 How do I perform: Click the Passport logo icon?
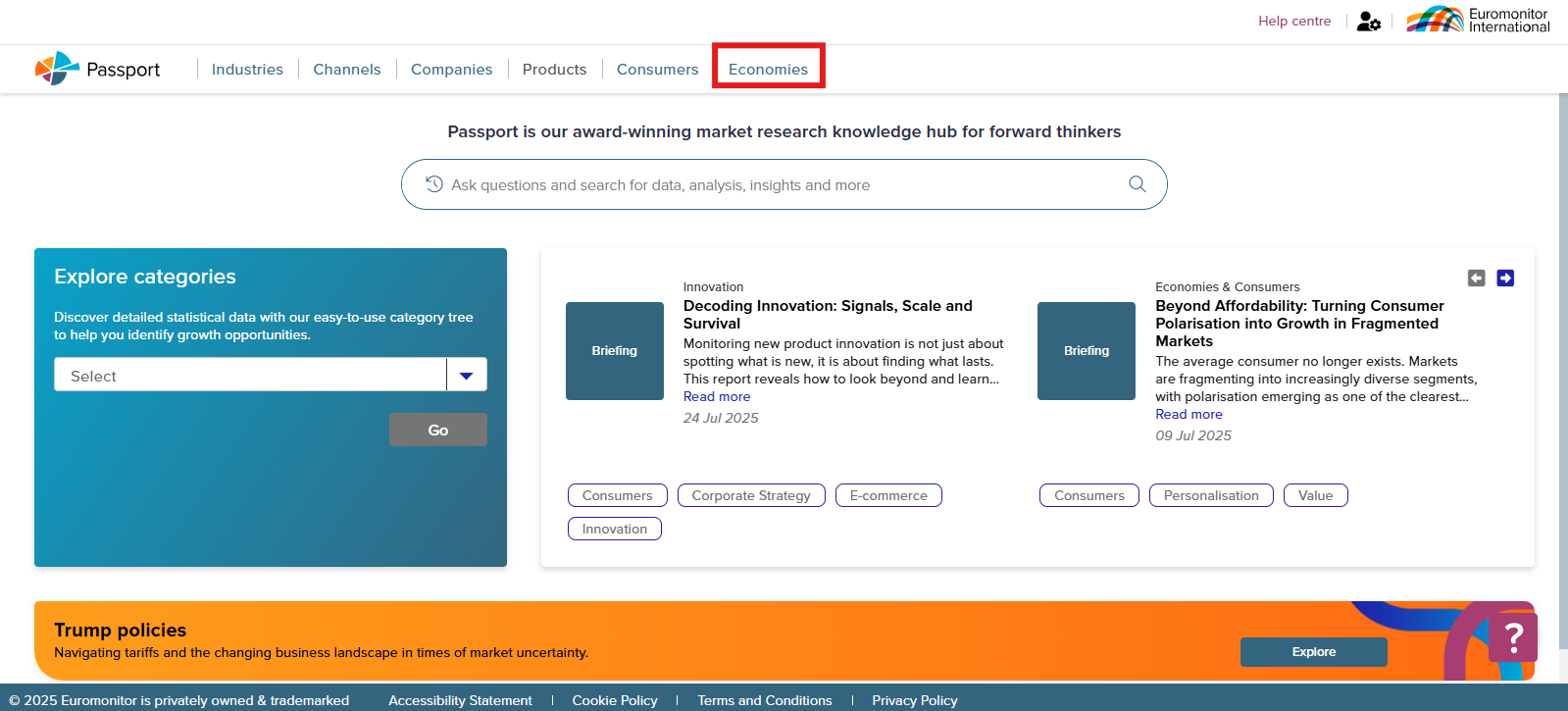point(57,69)
